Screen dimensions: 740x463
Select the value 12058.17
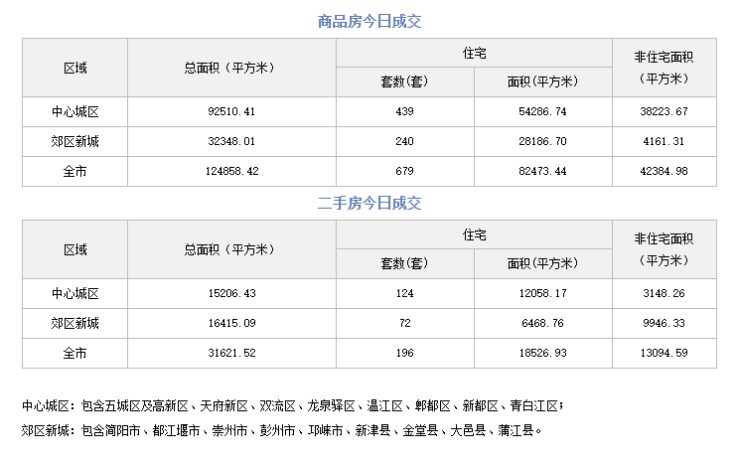coord(543,294)
